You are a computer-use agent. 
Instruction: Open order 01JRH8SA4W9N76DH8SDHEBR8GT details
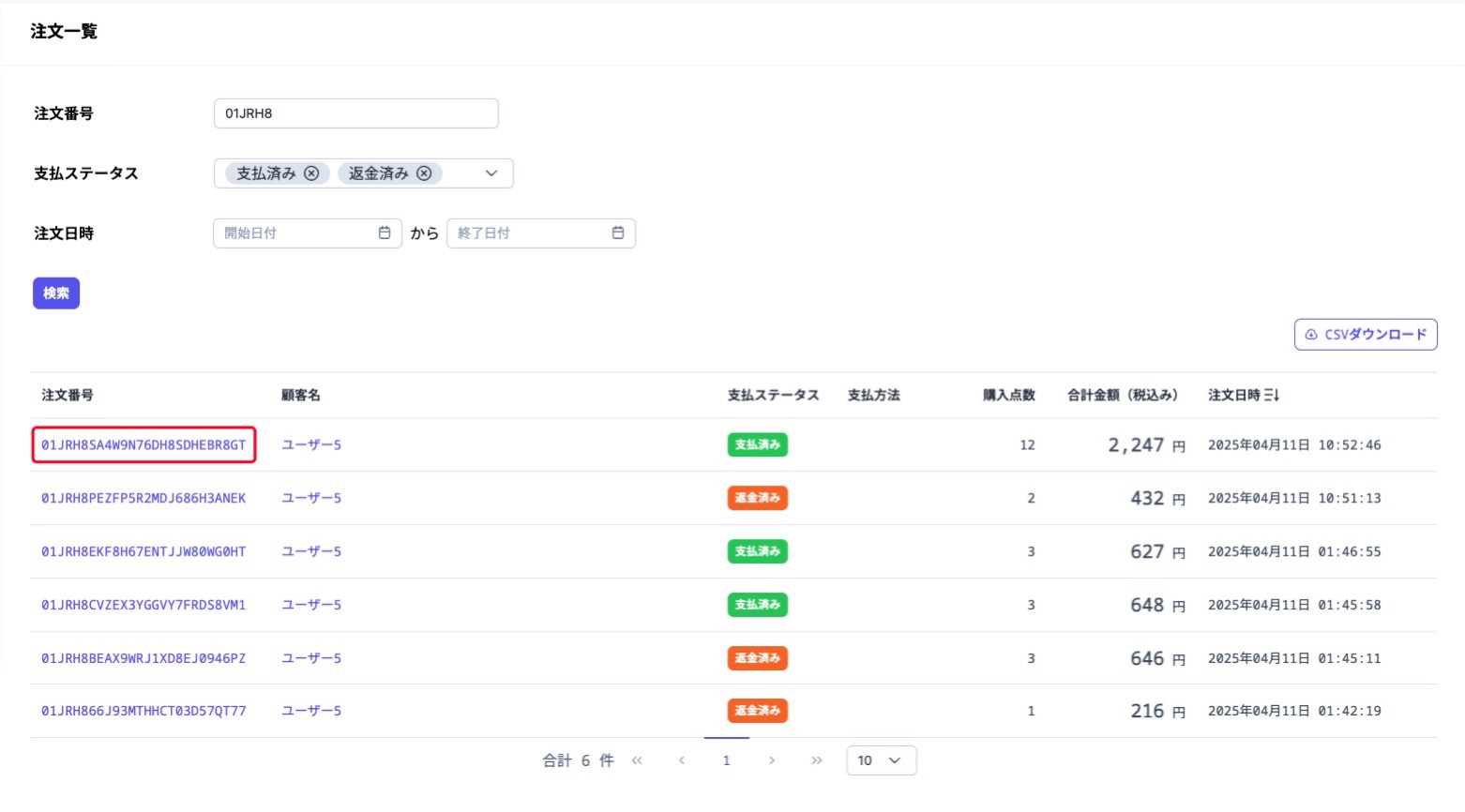coord(143,444)
